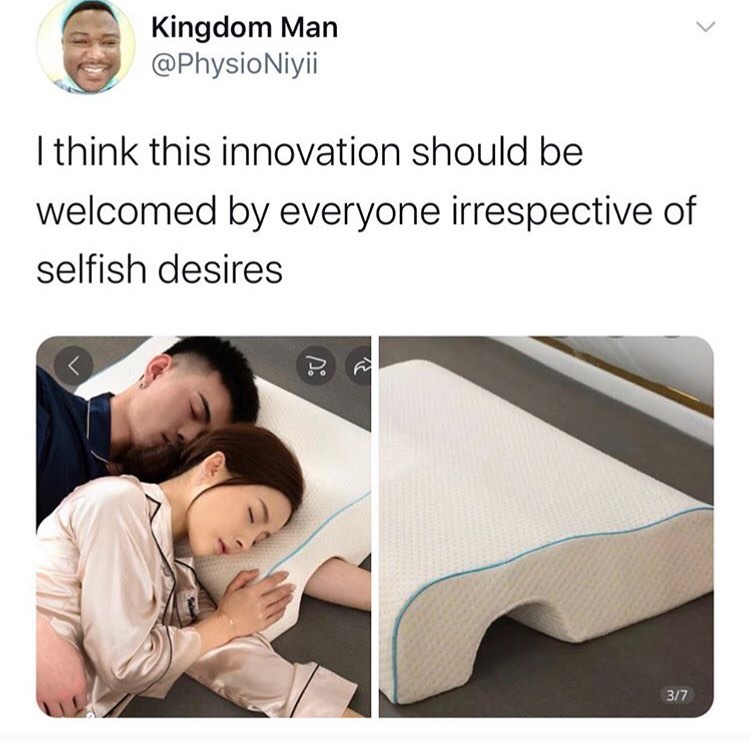Visit the @PhysioNiyii handle
This screenshot has height=742, width=750.
[x=234, y=65]
